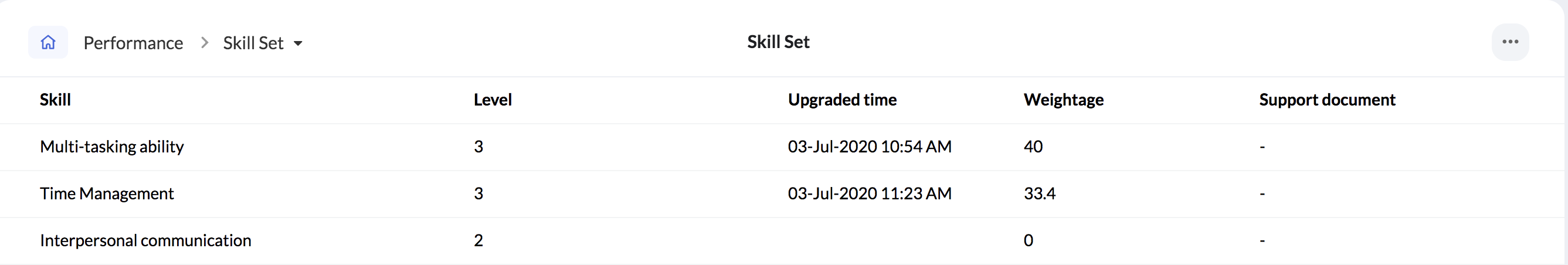
Task: Select the Time Management skill row
Action: pos(784,193)
